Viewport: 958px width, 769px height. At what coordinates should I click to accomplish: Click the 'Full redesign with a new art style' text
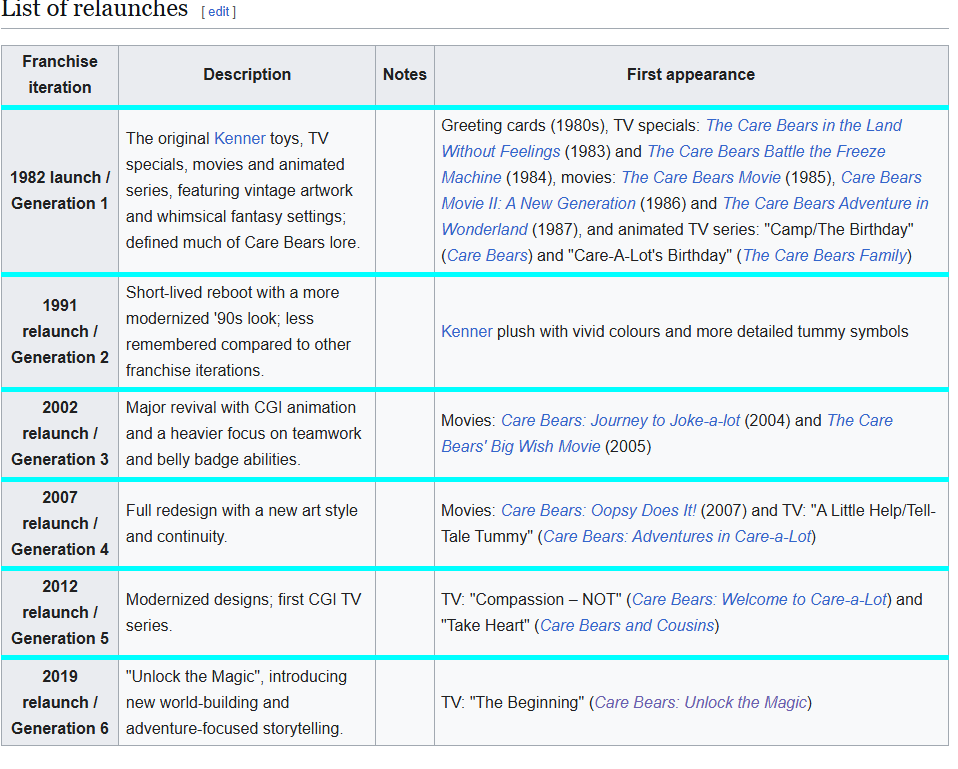pyautogui.click(x=241, y=524)
